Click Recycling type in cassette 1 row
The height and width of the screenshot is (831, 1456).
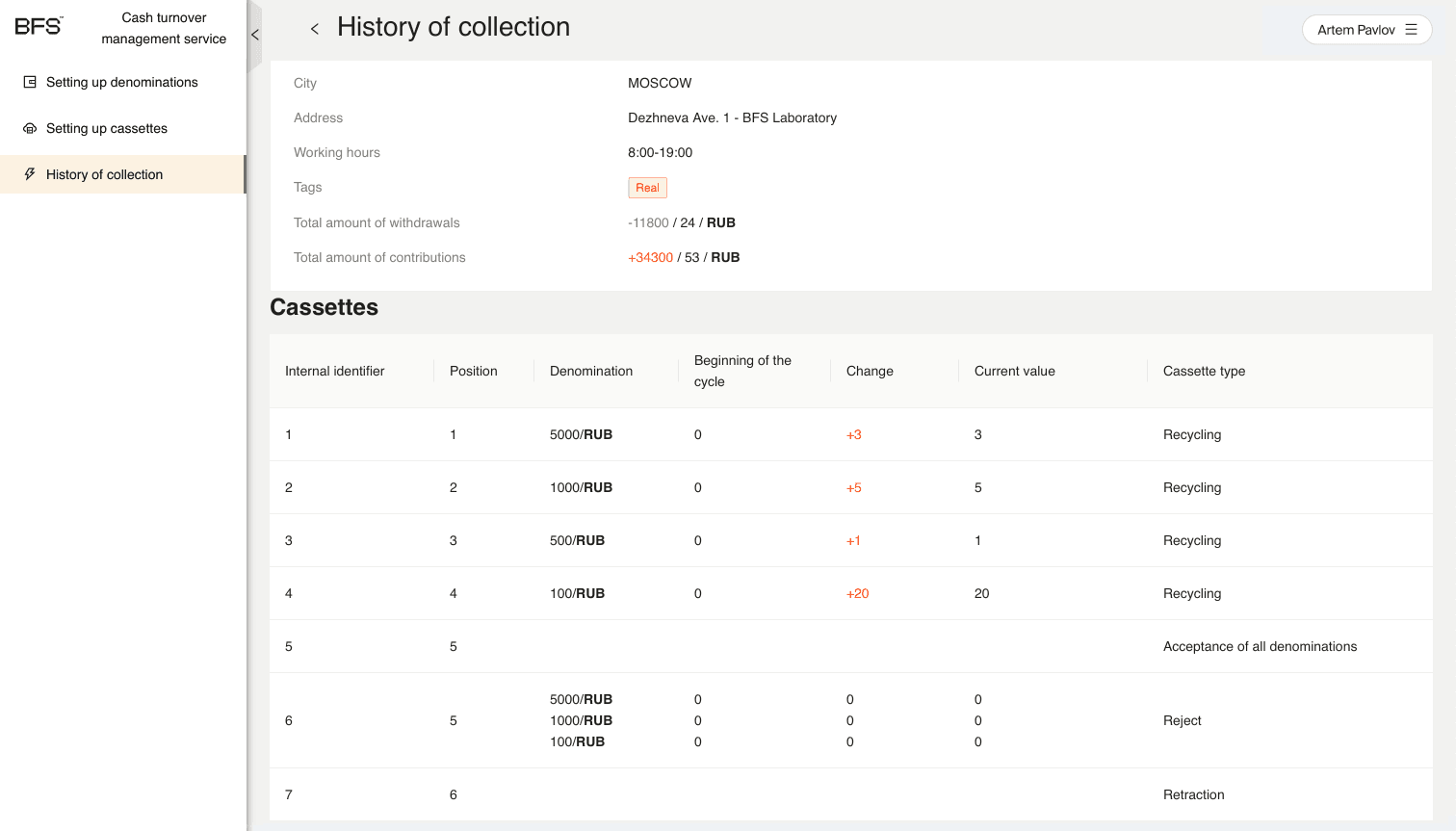[1191, 434]
